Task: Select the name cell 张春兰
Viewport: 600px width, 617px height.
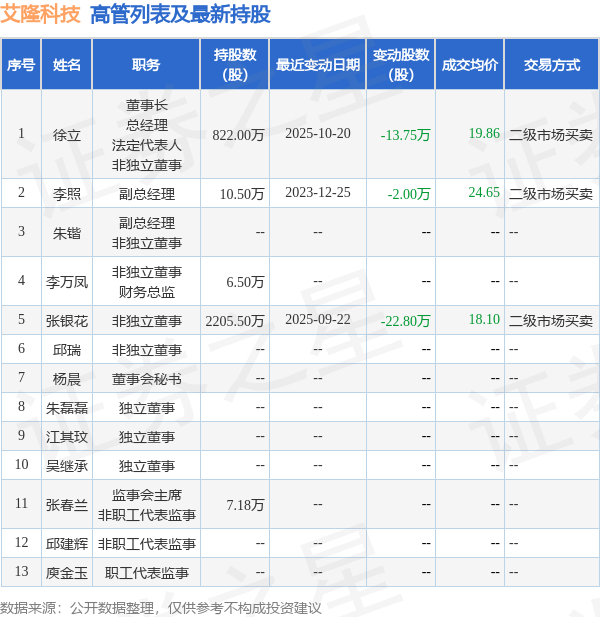Action: point(67,505)
